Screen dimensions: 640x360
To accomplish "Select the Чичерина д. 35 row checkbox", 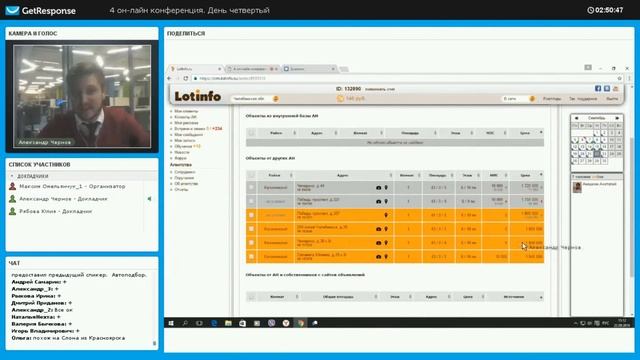I will tap(251, 243).
